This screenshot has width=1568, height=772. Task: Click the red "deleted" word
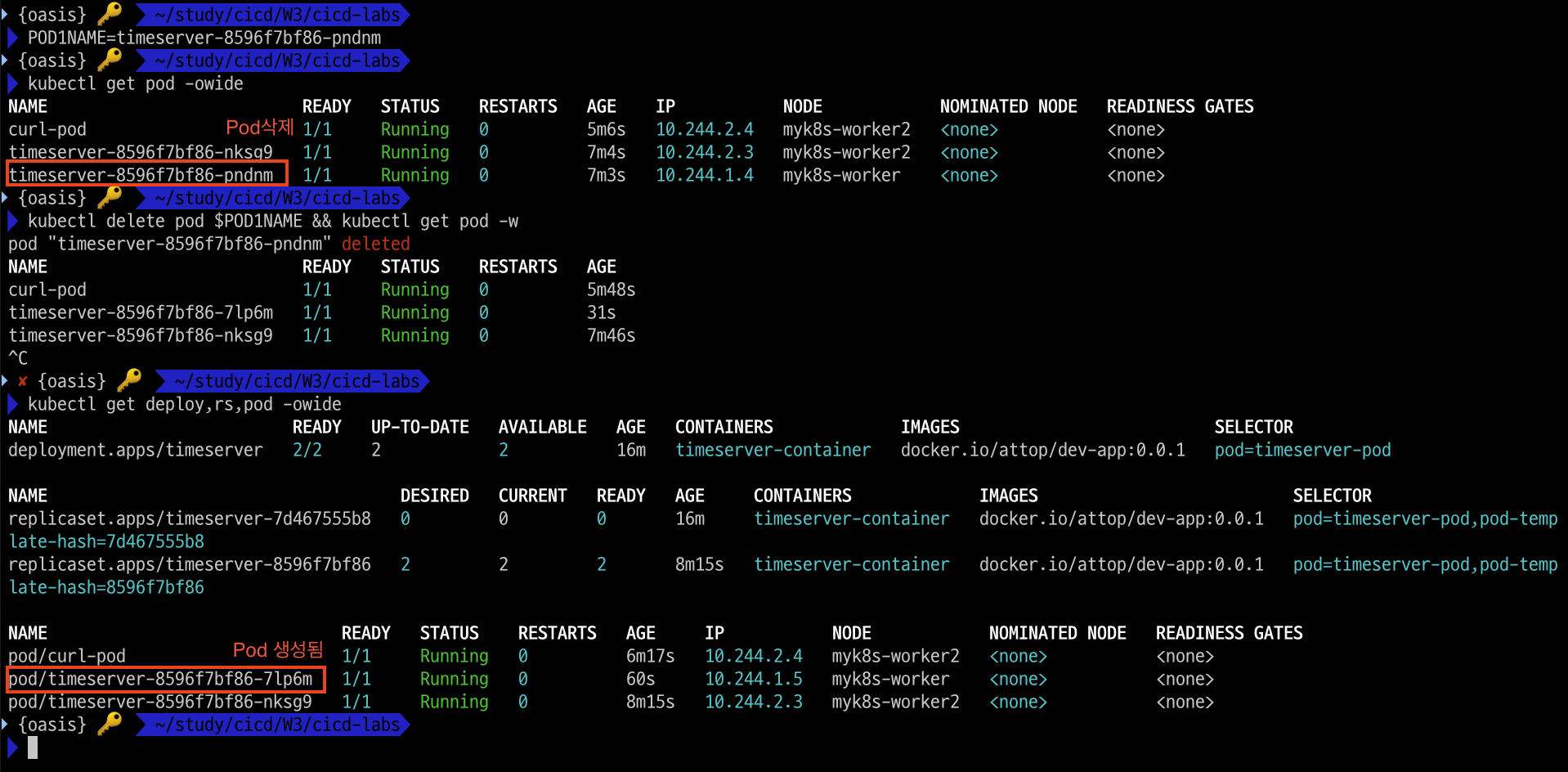[x=376, y=244]
